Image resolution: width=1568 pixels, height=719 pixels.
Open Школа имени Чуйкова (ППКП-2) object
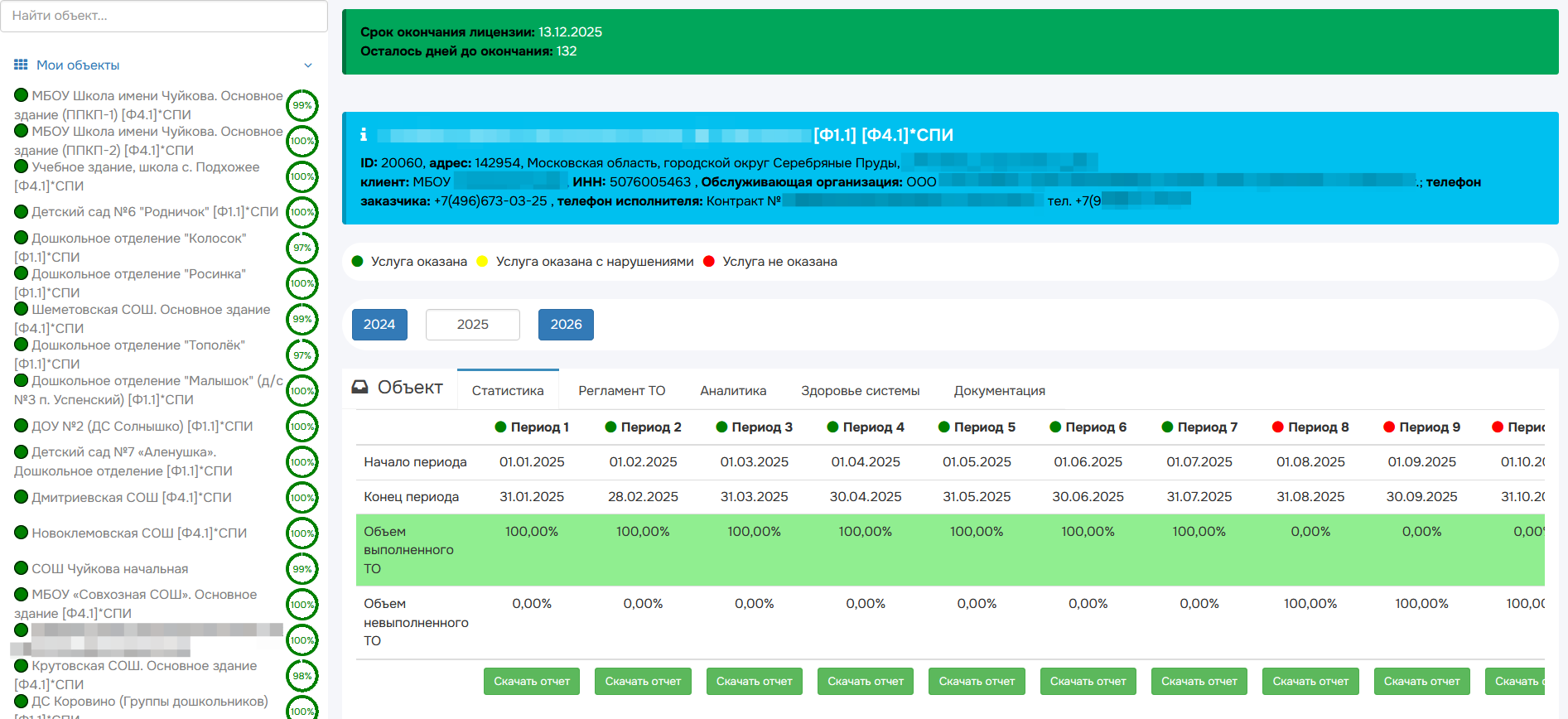[x=149, y=141]
